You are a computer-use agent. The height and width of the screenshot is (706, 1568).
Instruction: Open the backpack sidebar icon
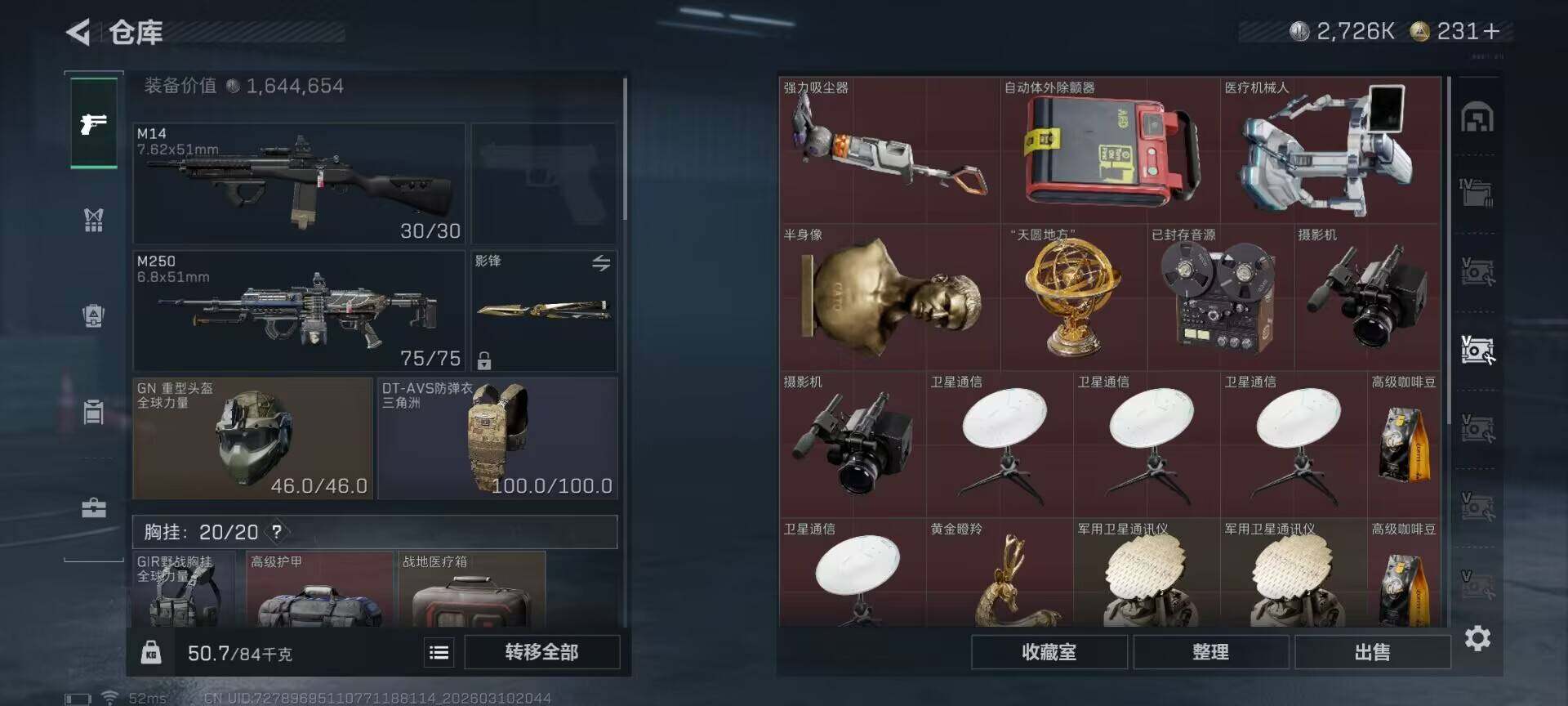click(x=94, y=315)
